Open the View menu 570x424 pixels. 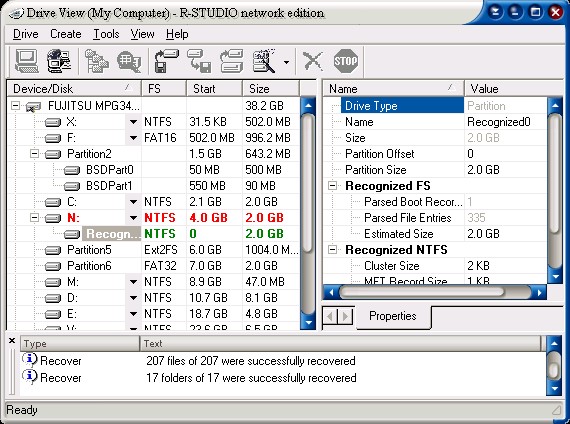[x=142, y=34]
